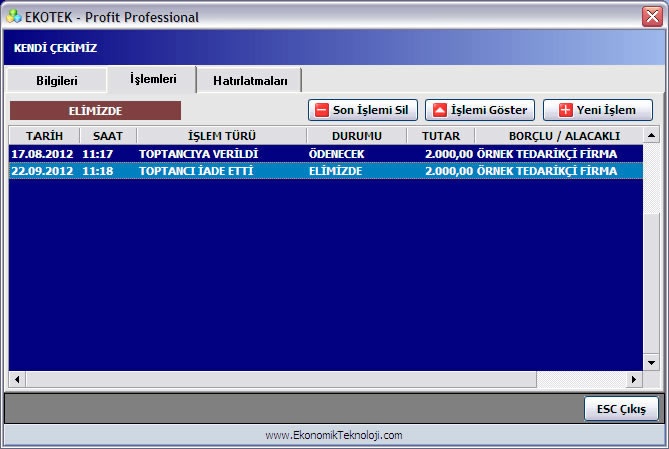Show the transaction via İşlemi Göster button
The height and width of the screenshot is (449, 669).
[480, 110]
